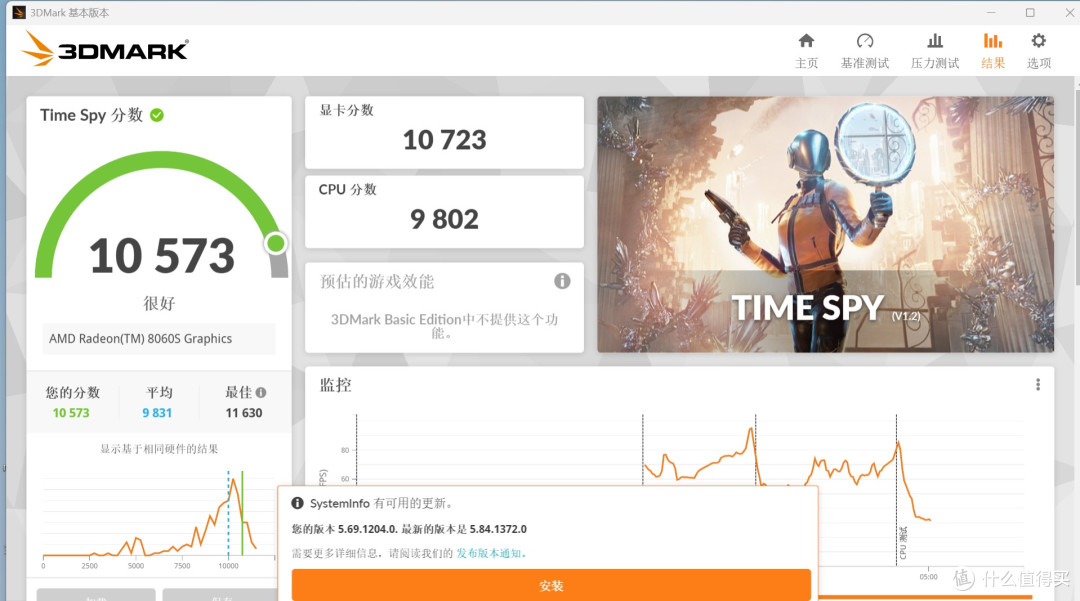The image size is (1080, 601).
Task: Click the SystemInfo update info icon
Action: 298,503
